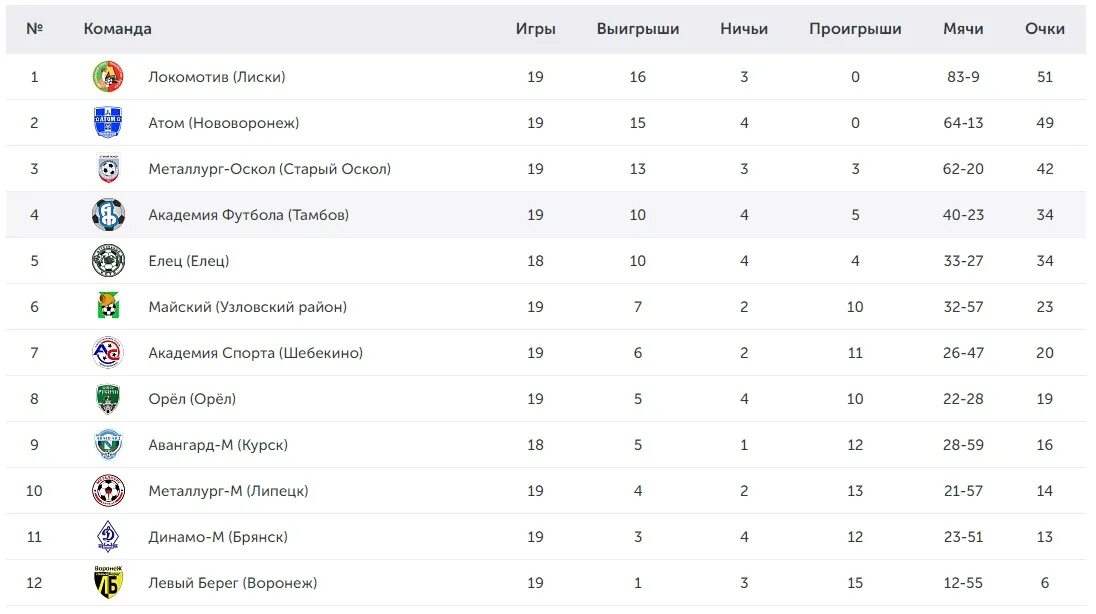Viewport: 1096px width, 614px height.
Task: Click the Академия Футбола (Тамбов) logo
Action: click(108, 215)
